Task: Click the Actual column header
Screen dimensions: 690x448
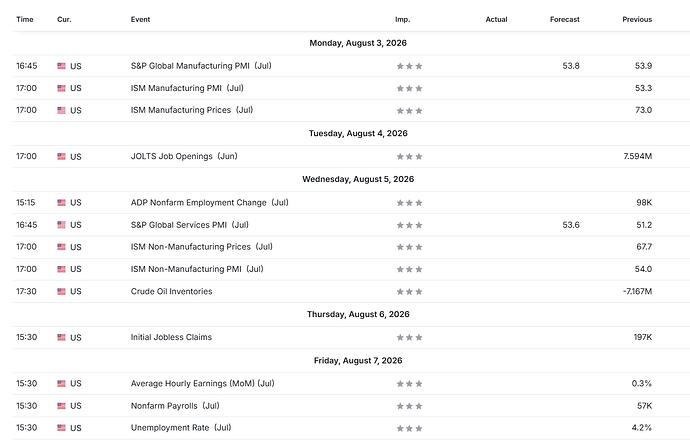Action: click(x=496, y=19)
